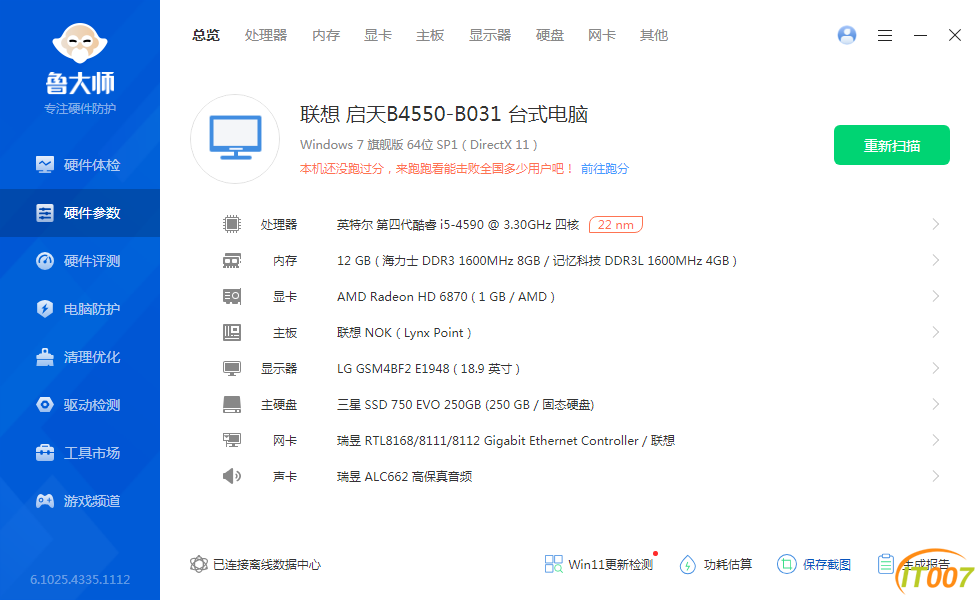The height and width of the screenshot is (600, 980).
Task: Switch to the 显卡 tab
Action: [x=378, y=35]
